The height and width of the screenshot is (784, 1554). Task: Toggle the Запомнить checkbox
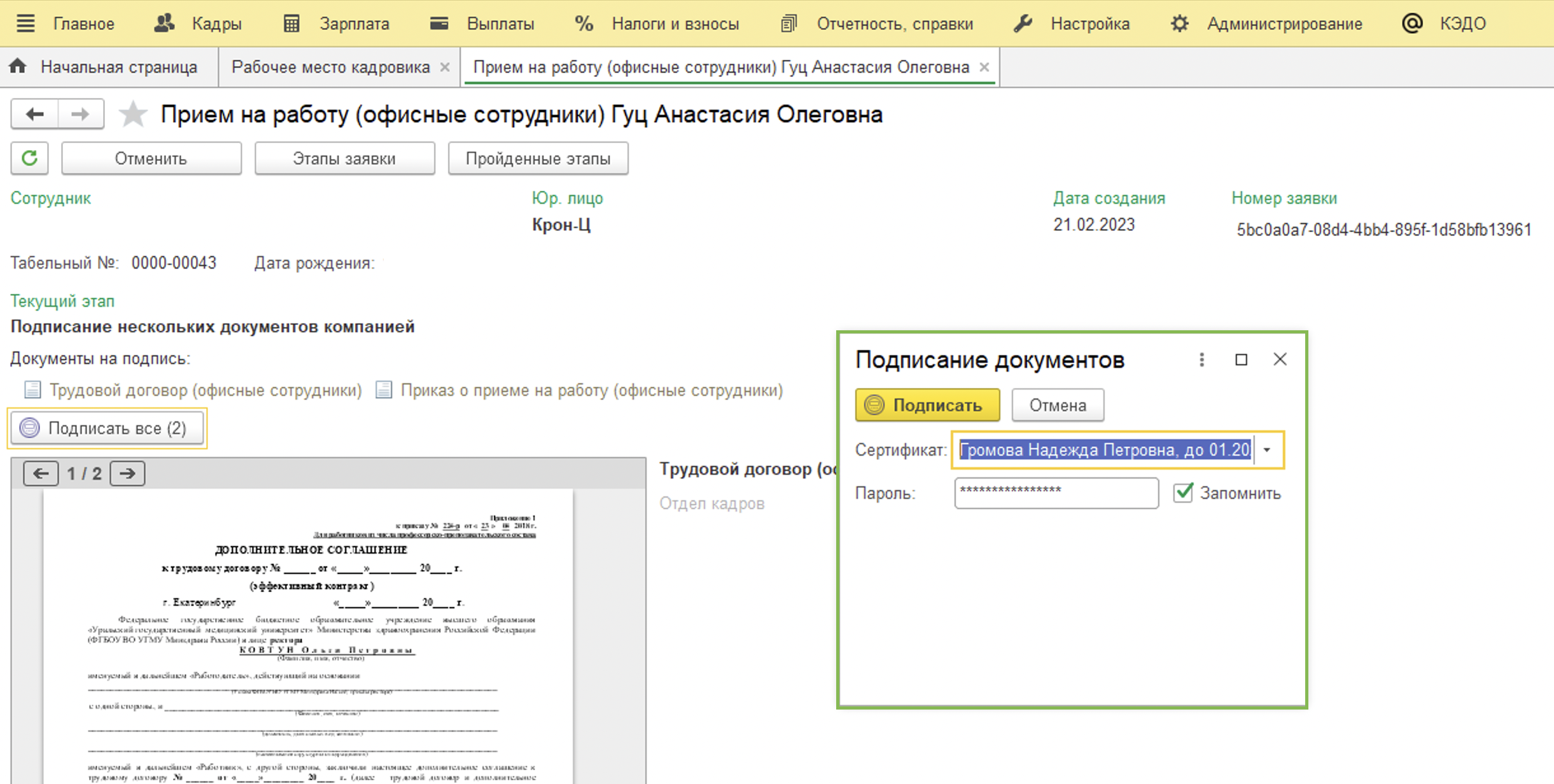point(1183,492)
